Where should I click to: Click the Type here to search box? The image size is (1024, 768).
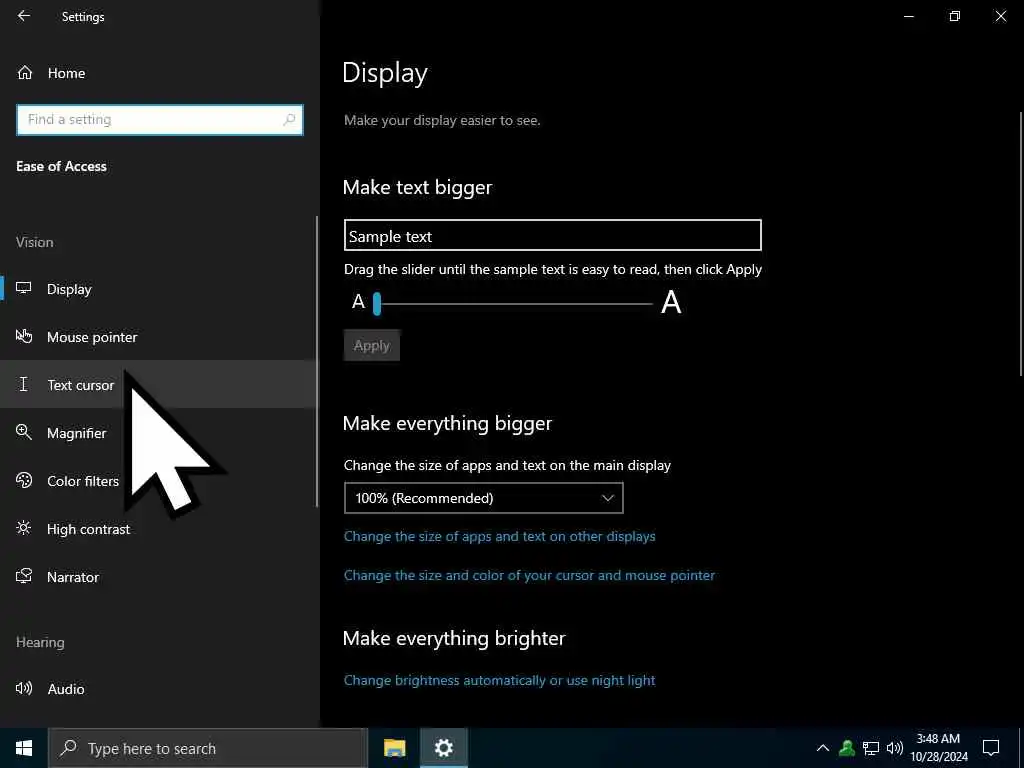coord(208,748)
